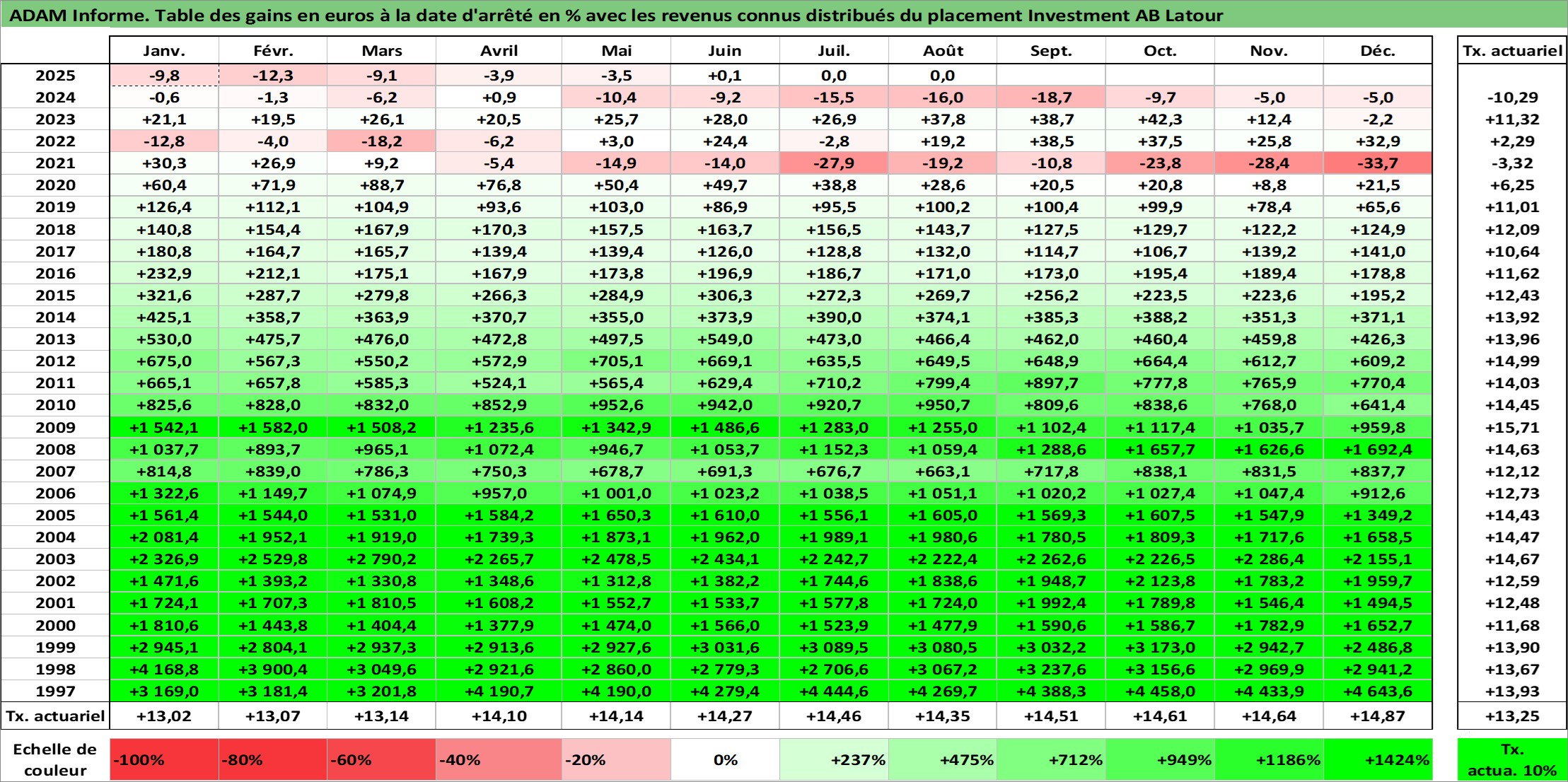Select the +3 173,0 cell in October 1999
The image size is (1568, 782).
(1160, 648)
